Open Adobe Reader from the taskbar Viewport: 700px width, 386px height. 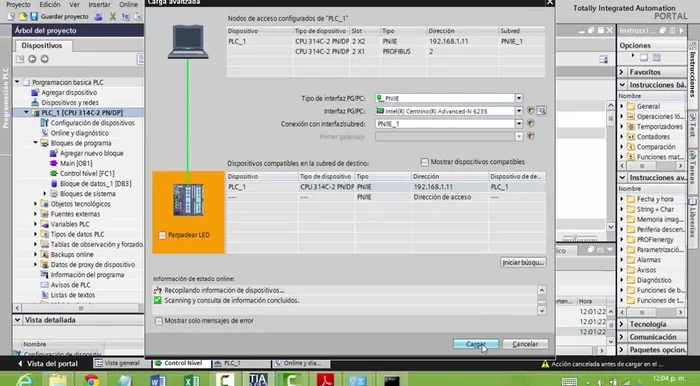click(325, 380)
